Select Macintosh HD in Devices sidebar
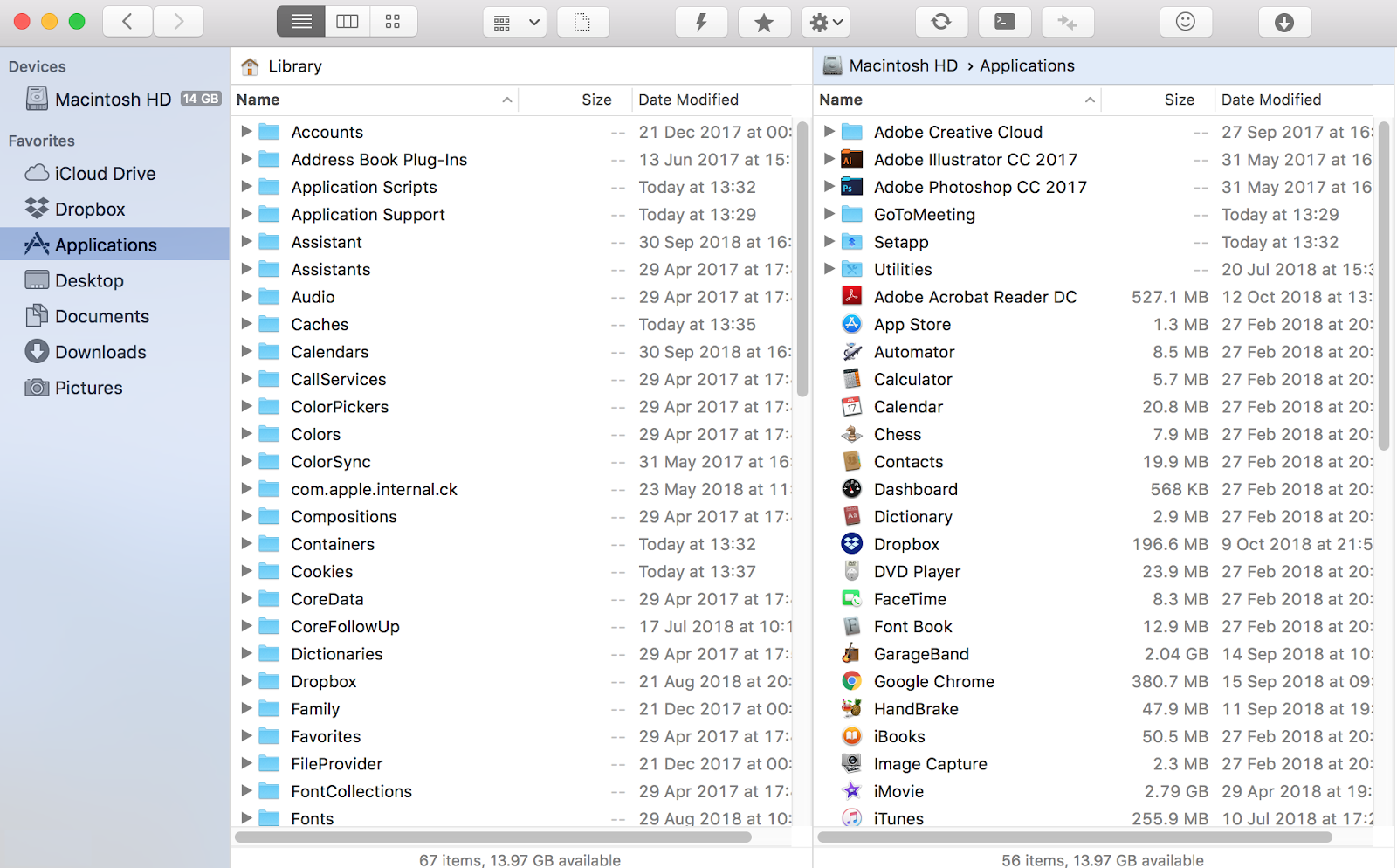The width and height of the screenshot is (1397, 868). click(114, 100)
